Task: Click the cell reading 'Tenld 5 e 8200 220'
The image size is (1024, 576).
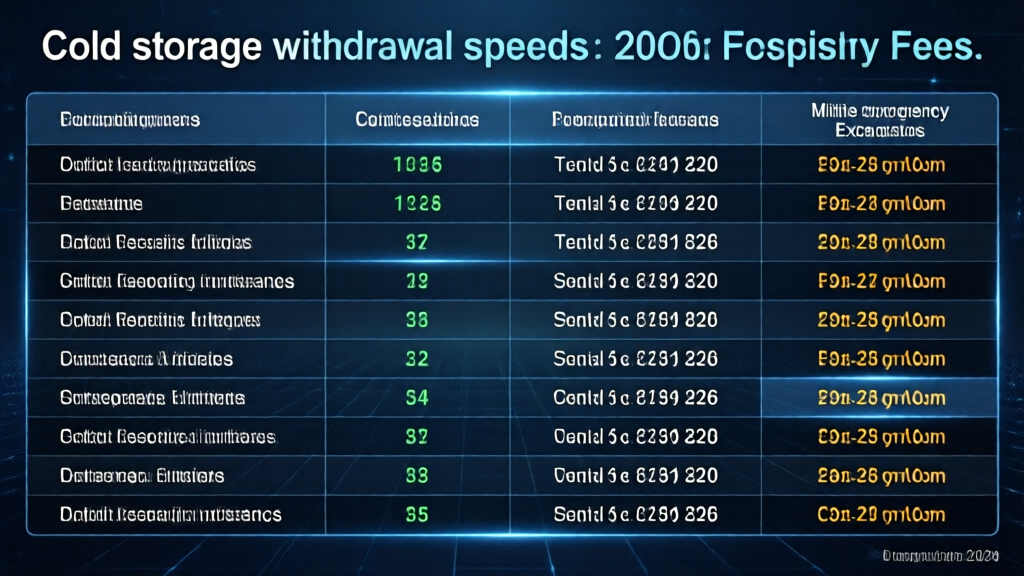Action: [x=635, y=203]
